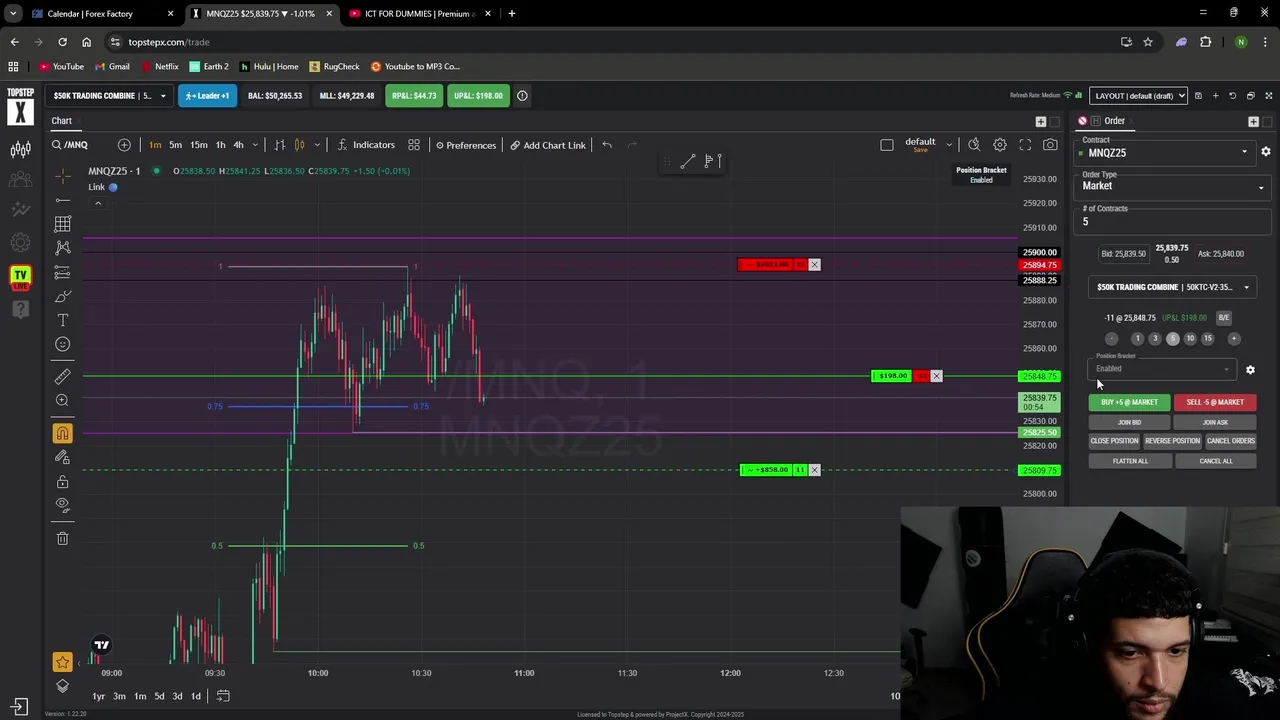Screen dimensions: 1280x720
Task: Select the trend line drawing tool
Action: click(63, 200)
